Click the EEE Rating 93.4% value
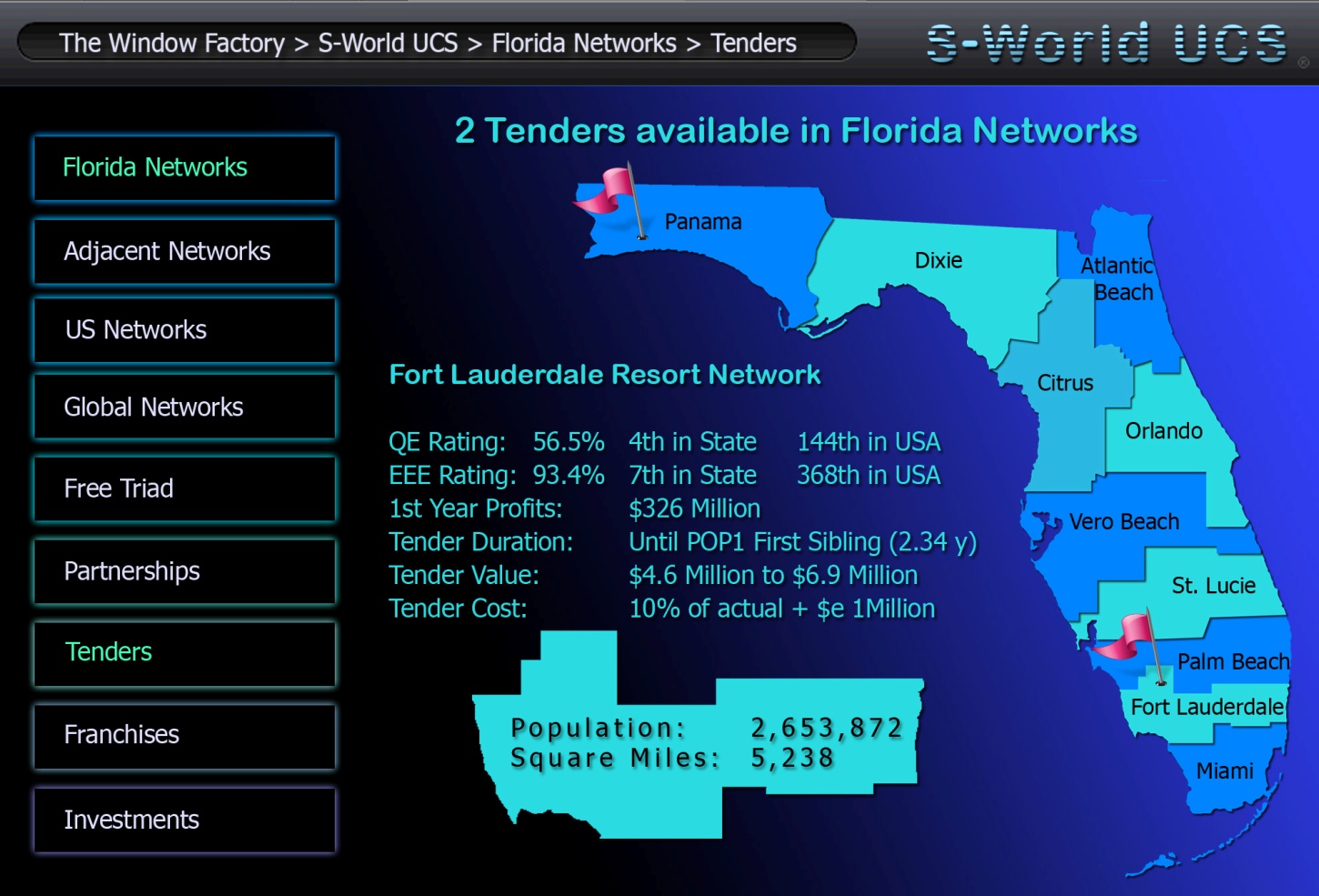Screen dimensions: 1319x896 (569, 475)
